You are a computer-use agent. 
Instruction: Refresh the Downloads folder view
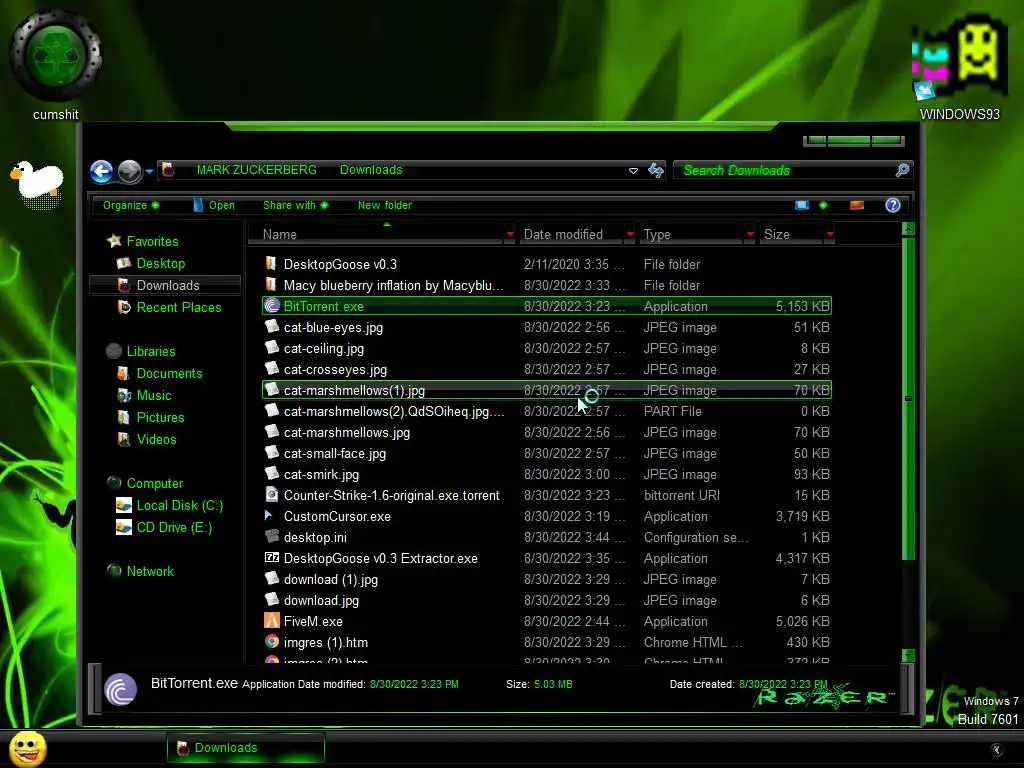(x=656, y=170)
